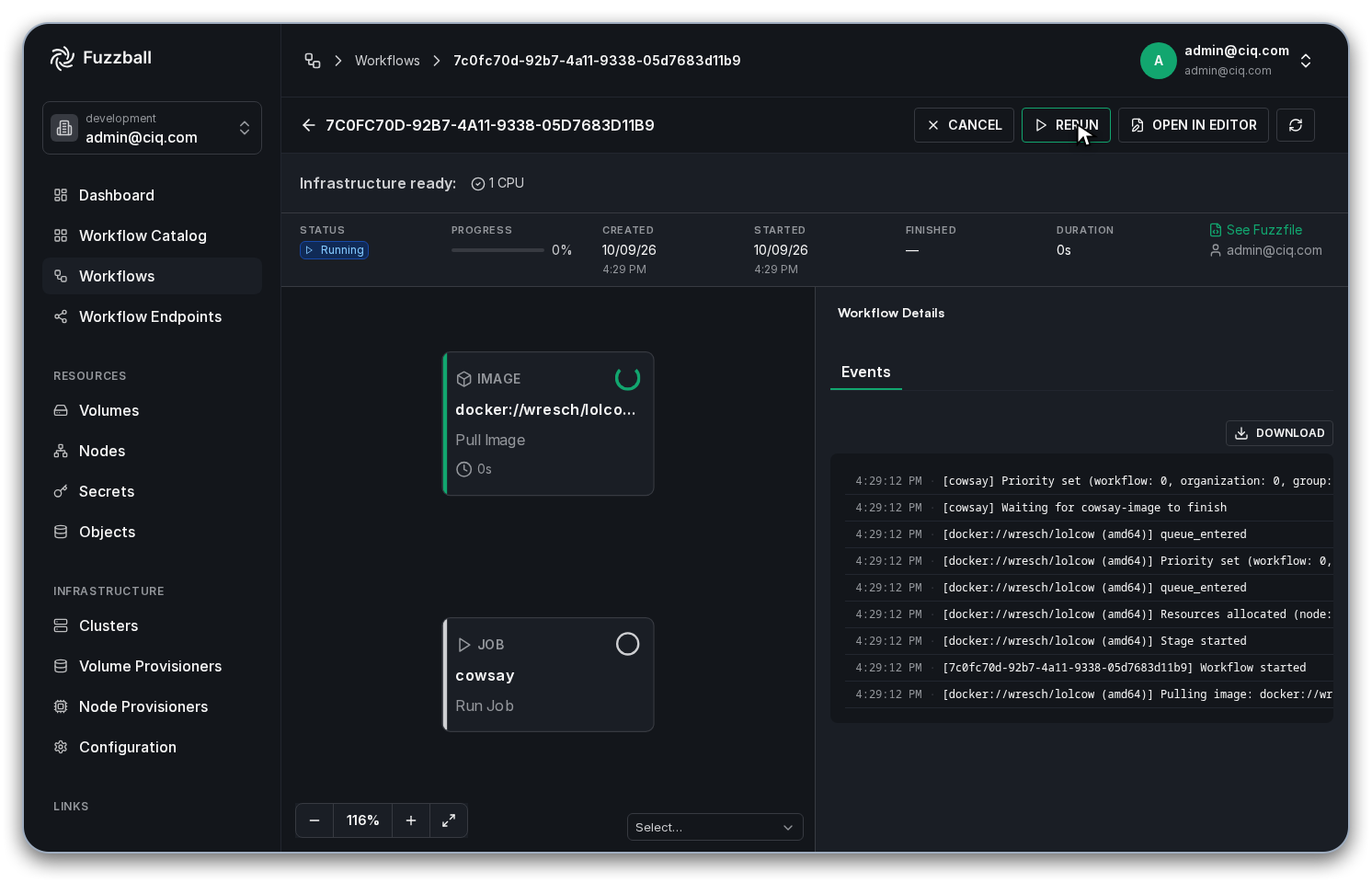Click the Fuzzball logo icon
The height and width of the screenshot is (883, 1372).
pyautogui.click(x=62, y=58)
